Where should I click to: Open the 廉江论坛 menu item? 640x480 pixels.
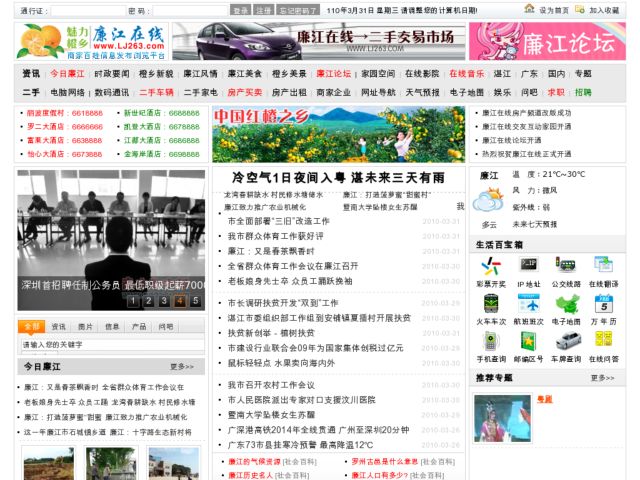(x=333, y=73)
